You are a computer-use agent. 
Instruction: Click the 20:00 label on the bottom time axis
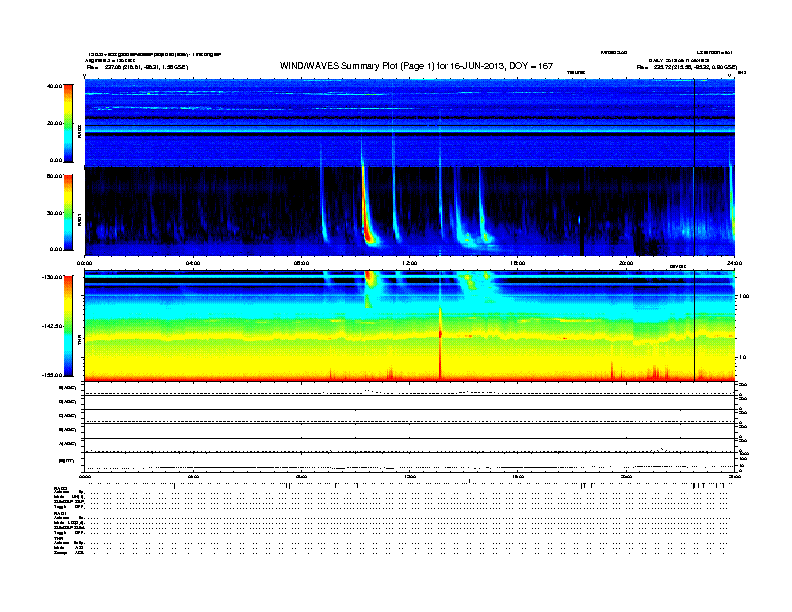(626, 476)
